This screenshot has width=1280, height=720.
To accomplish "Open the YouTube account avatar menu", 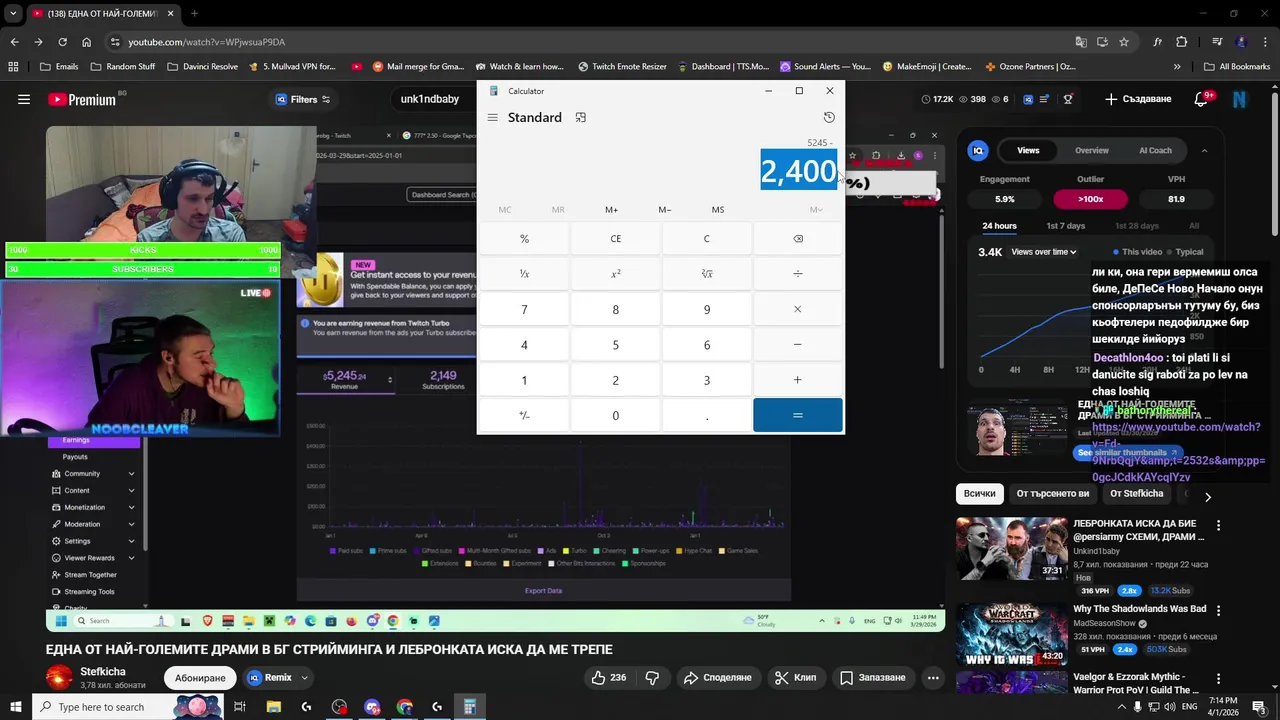I will 1240,99.
